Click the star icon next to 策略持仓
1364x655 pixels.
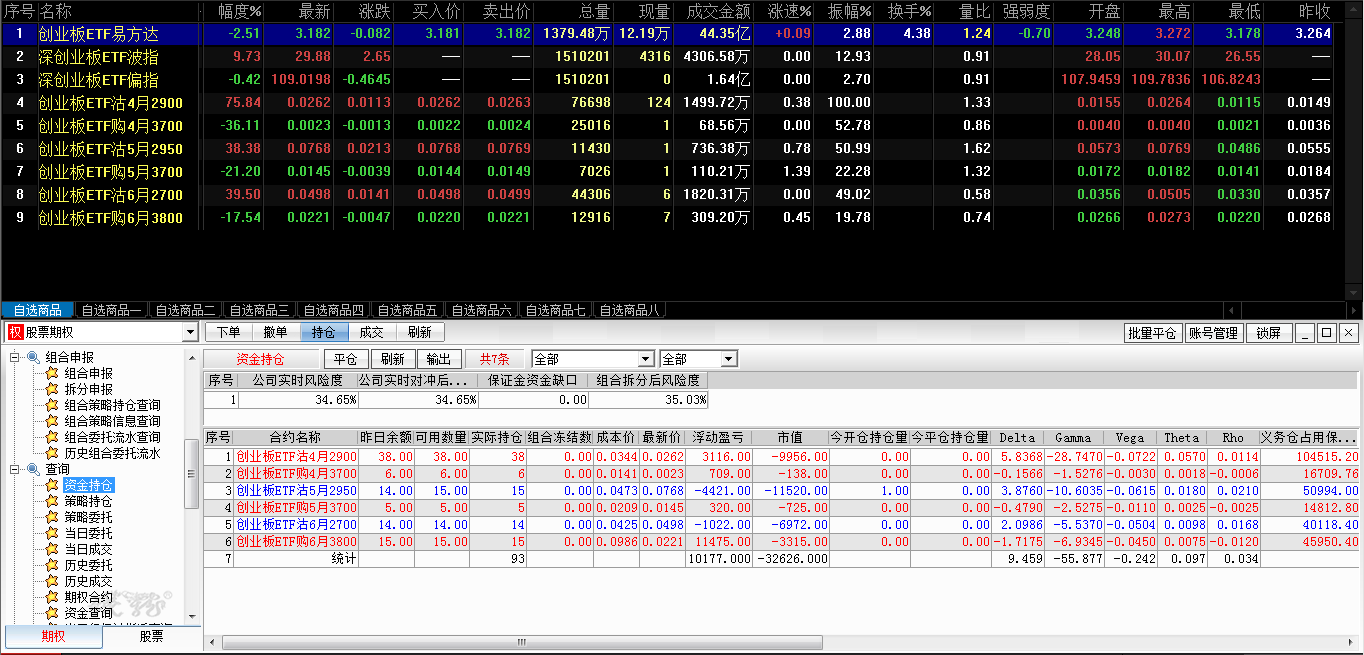click(x=52, y=501)
